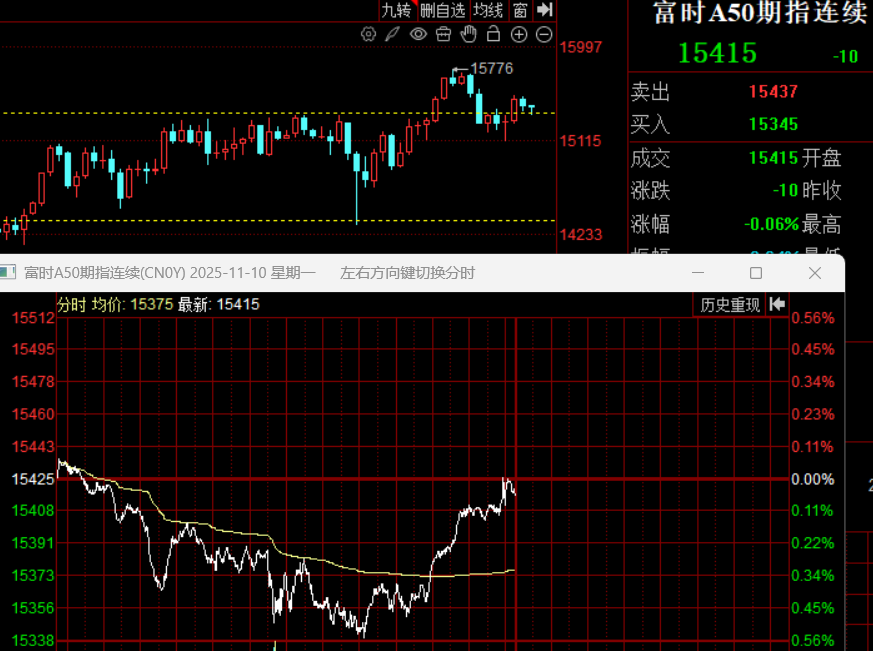
Task: Zoom out with the minus icon
Action: point(544,34)
